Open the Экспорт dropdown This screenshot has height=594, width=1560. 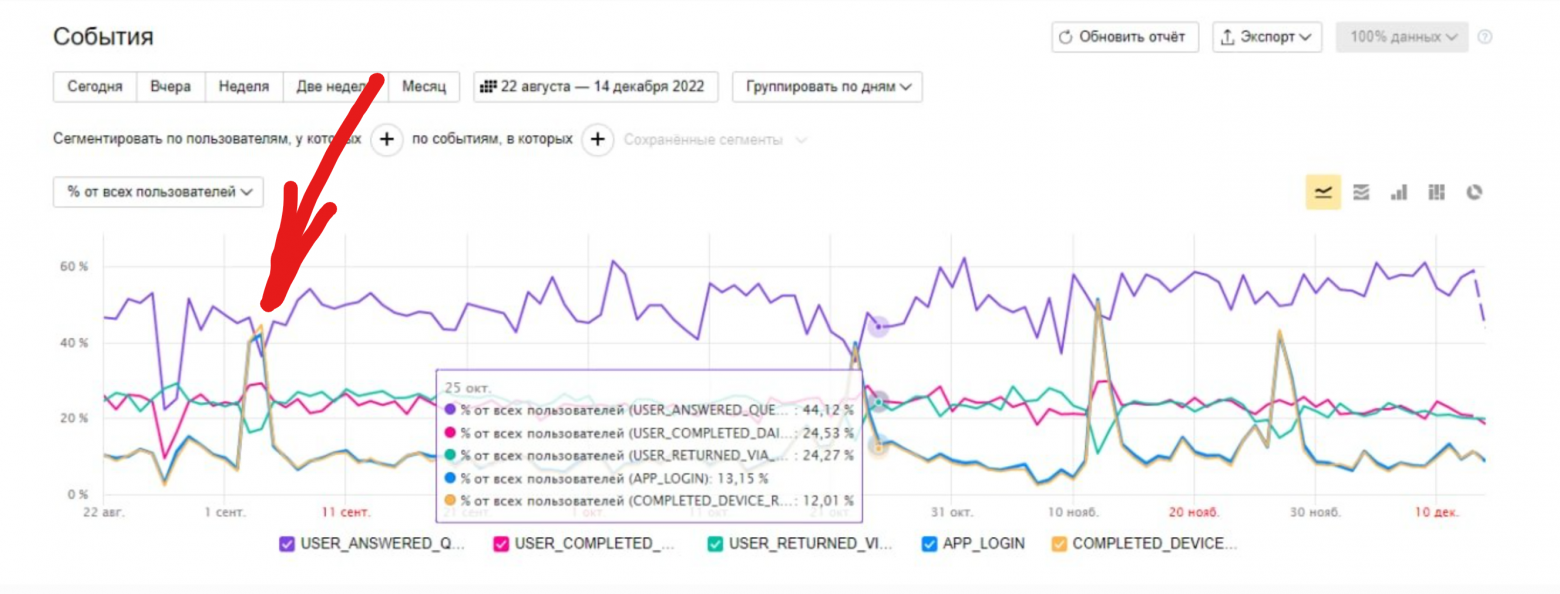tap(1267, 37)
